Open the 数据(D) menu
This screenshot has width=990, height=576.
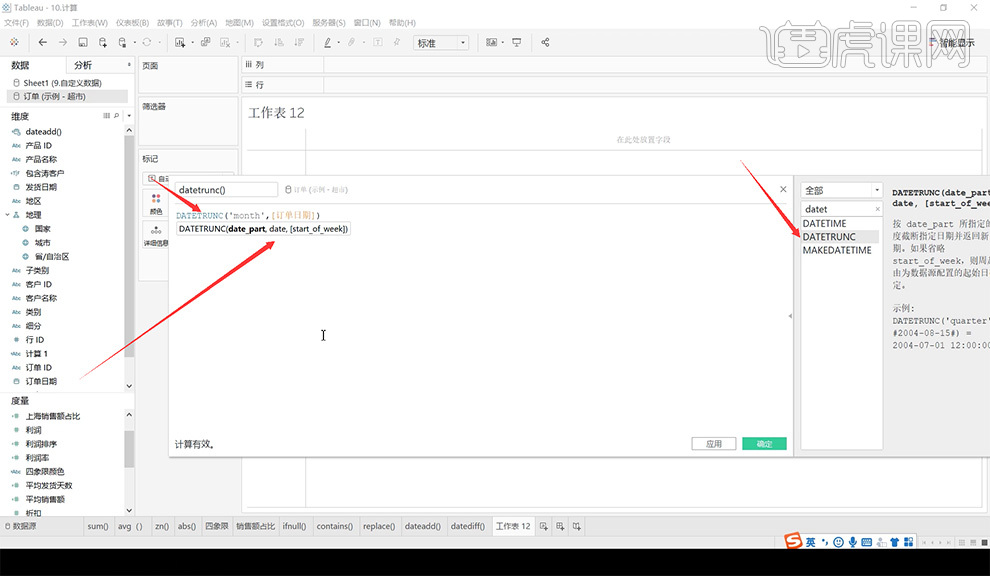[x=50, y=23]
